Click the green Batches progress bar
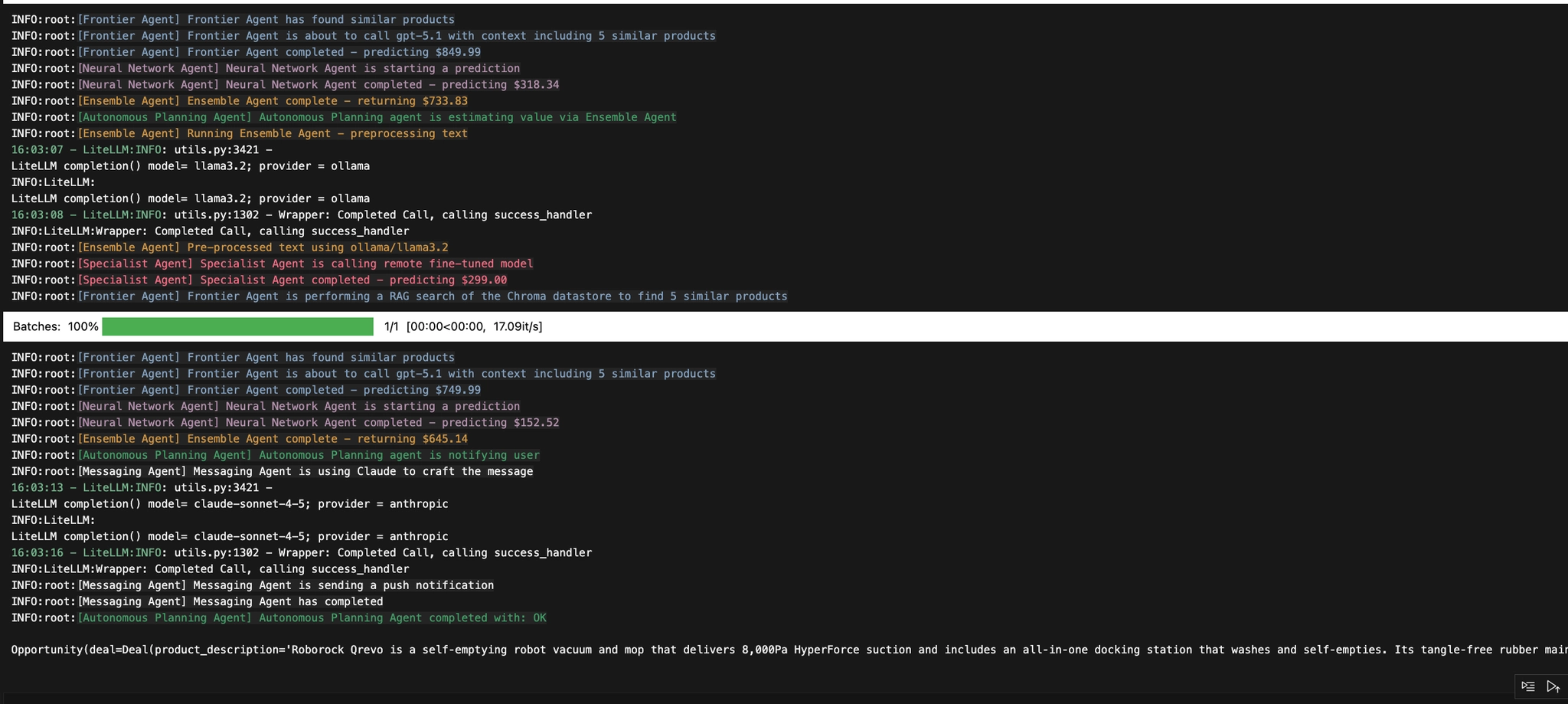This screenshot has width=1568, height=704. 237,326
